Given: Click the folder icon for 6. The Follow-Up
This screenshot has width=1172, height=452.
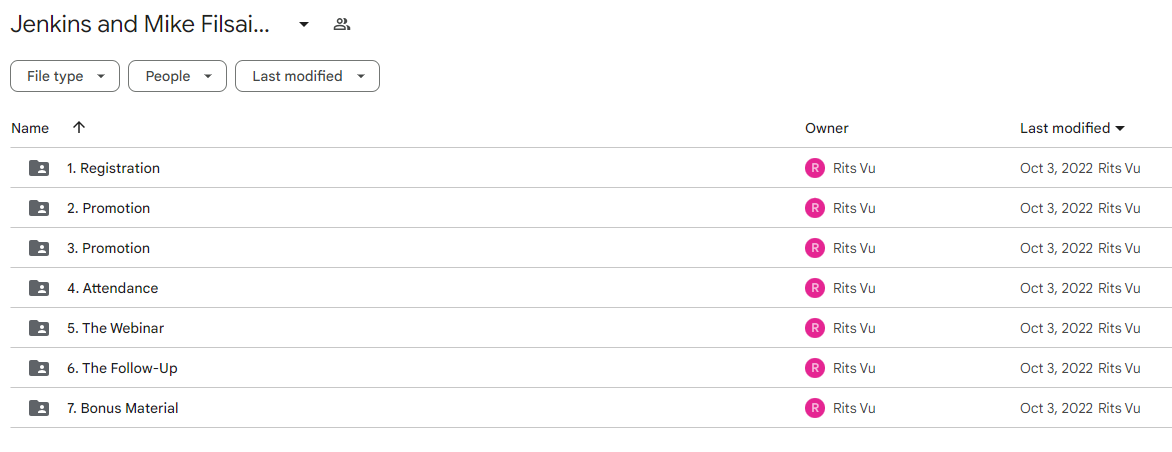Looking at the screenshot, I should (x=39, y=368).
